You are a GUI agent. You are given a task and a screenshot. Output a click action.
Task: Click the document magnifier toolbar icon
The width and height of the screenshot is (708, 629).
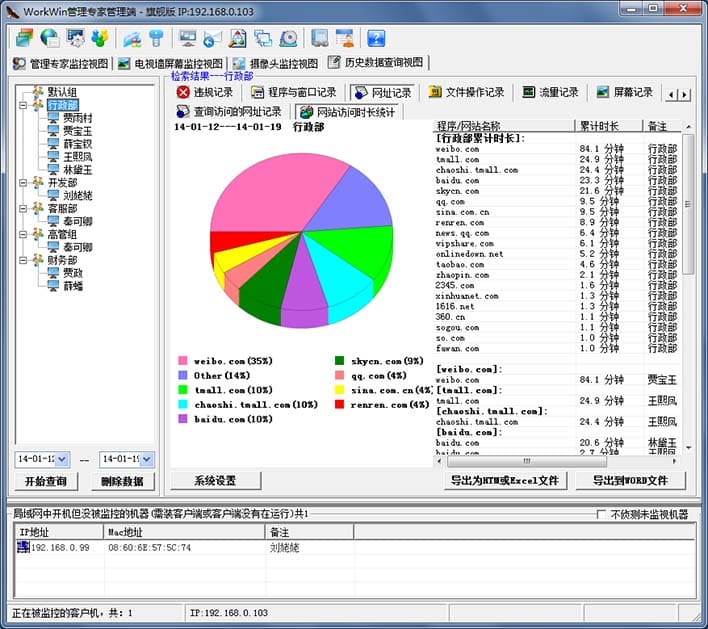238,38
